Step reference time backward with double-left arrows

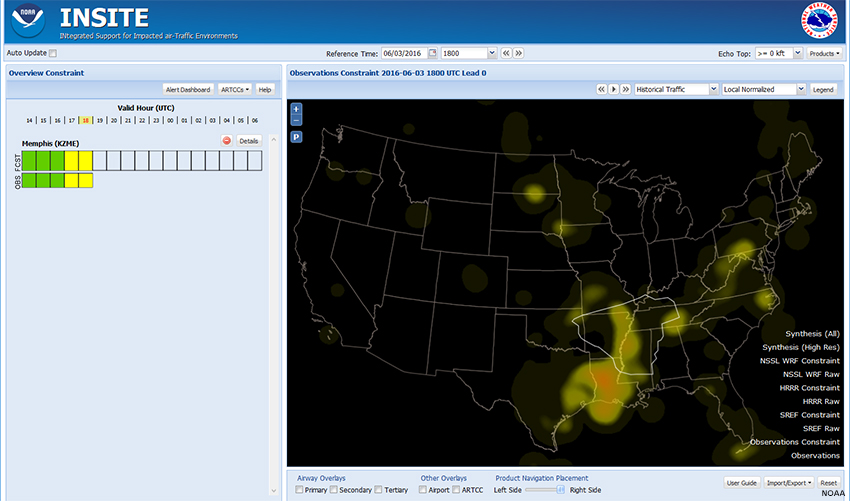pos(506,53)
